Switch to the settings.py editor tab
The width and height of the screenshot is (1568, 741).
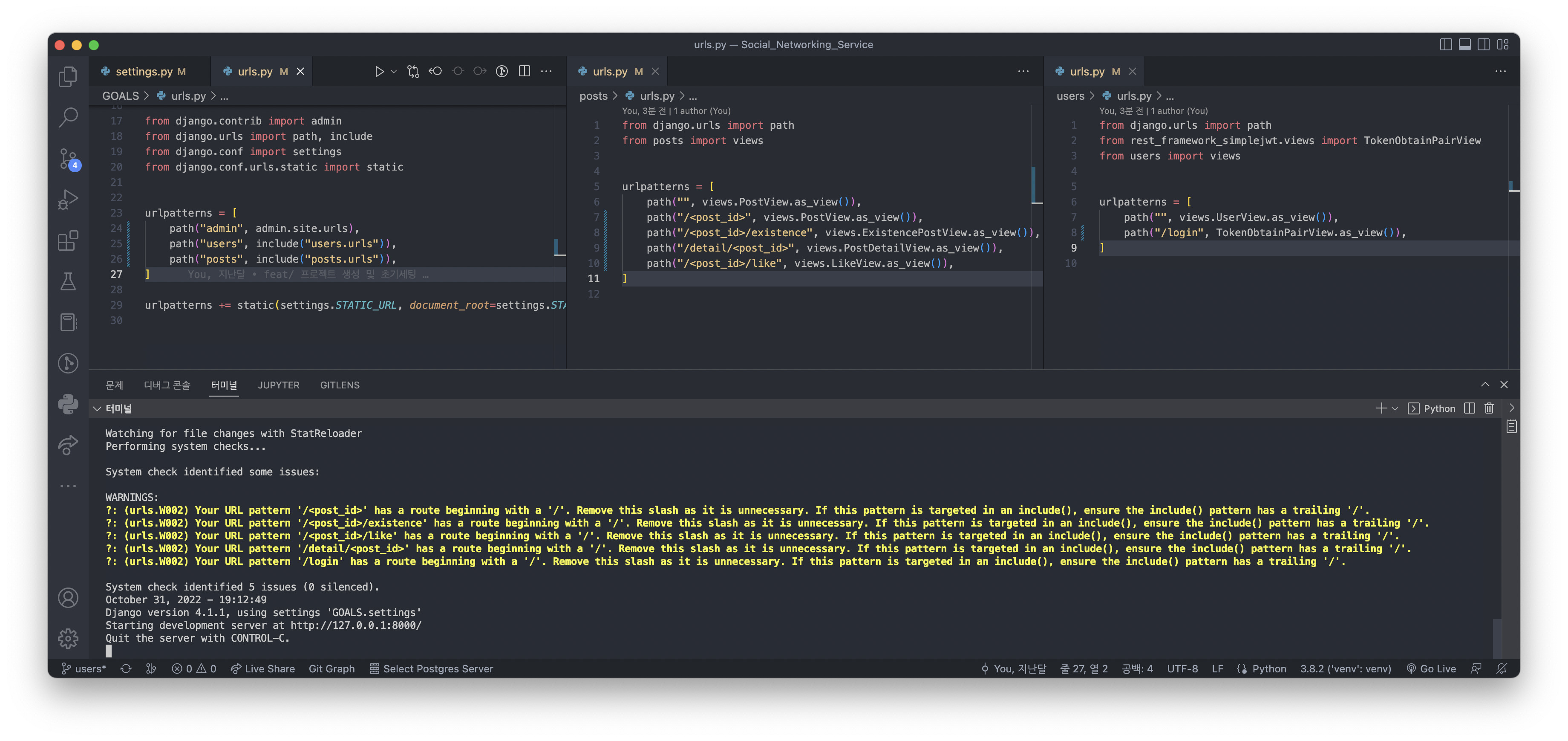coord(144,71)
